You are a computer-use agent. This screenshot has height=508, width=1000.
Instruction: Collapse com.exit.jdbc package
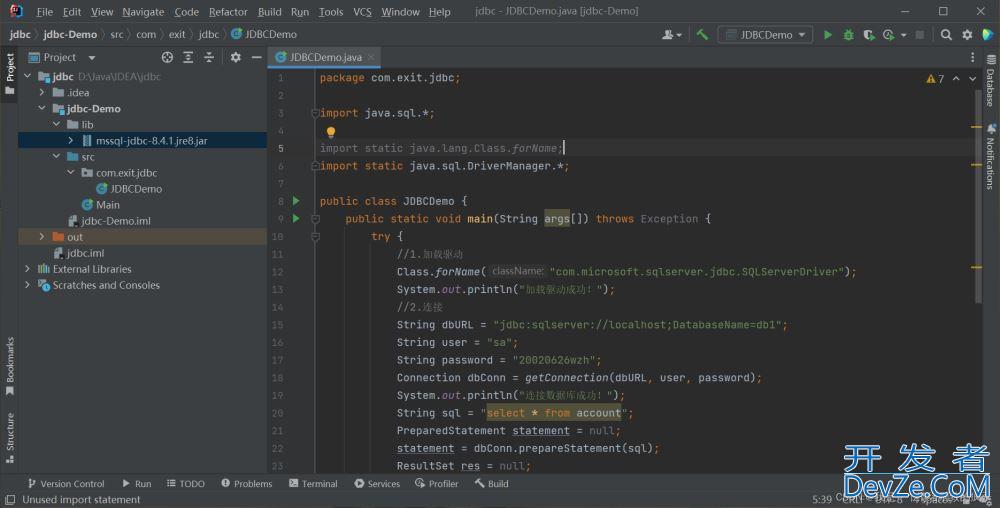(71, 172)
